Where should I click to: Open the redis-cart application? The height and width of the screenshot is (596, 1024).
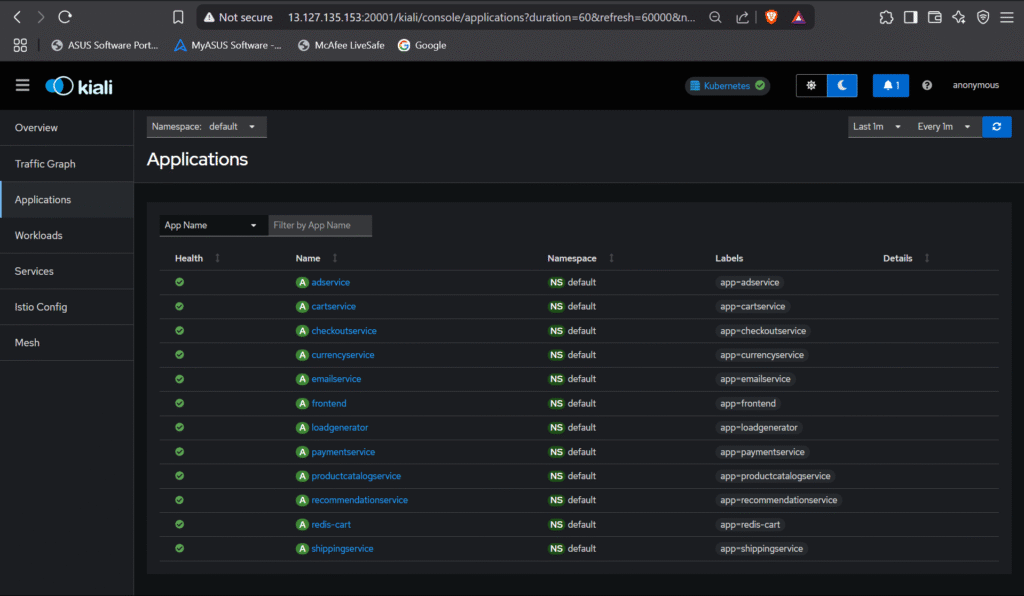tap(331, 524)
